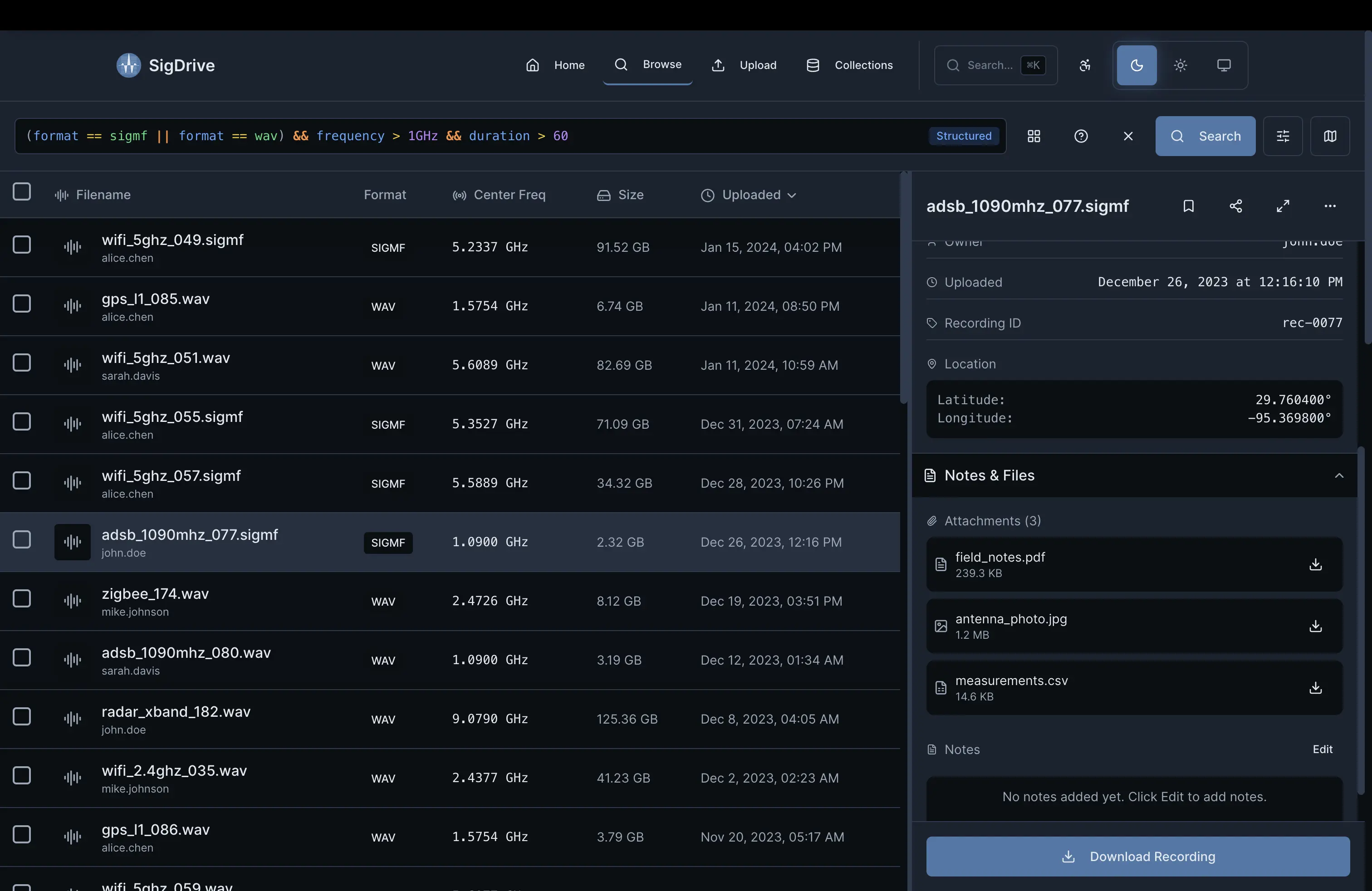Download the antenna_photo.jpg attachment

click(1316, 627)
